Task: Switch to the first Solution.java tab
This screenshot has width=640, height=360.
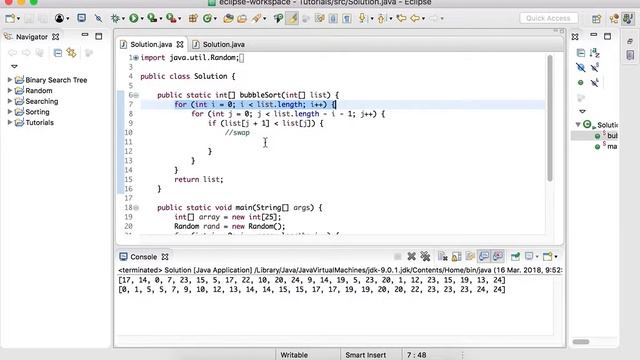Action: pyautogui.click(x=151, y=44)
